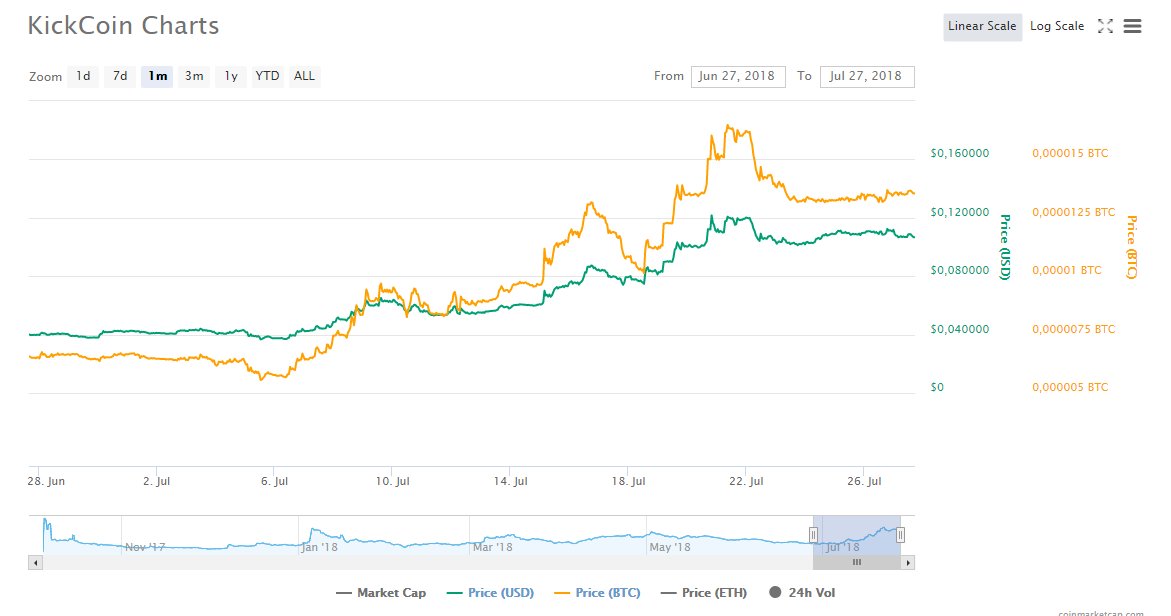Zoom chart to 1y

click(231, 76)
